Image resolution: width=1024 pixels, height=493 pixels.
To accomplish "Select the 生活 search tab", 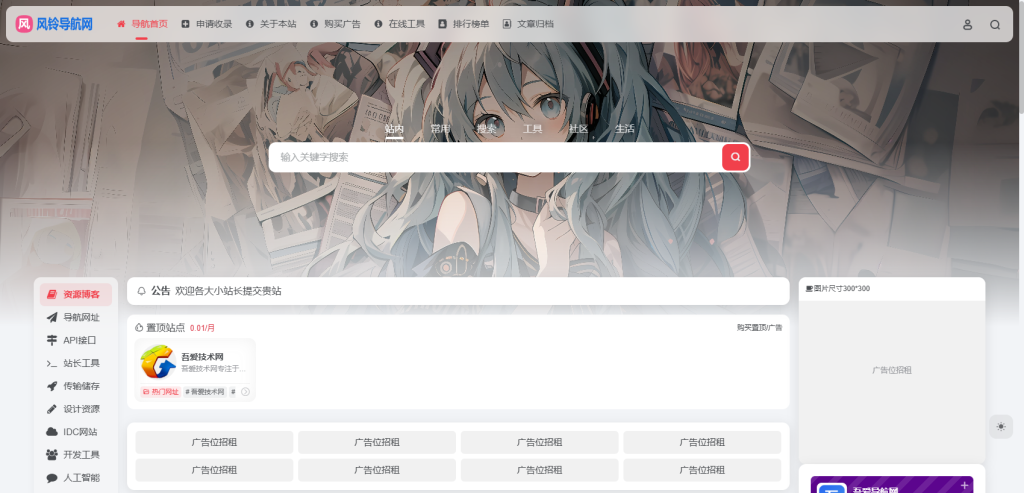I will [624, 129].
